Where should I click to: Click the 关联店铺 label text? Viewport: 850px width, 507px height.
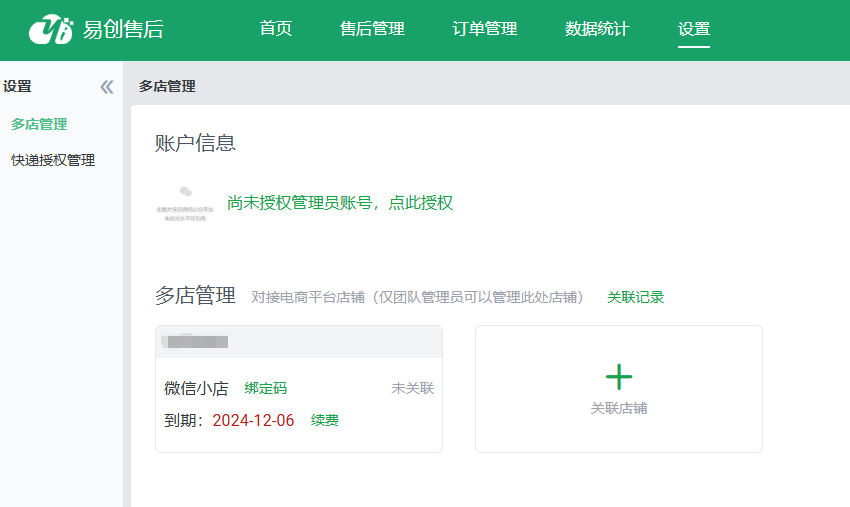click(619, 408)
